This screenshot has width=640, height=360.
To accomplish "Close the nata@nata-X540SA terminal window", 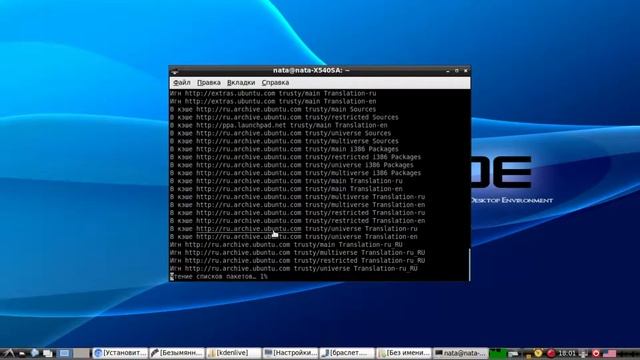I will 466,71.
